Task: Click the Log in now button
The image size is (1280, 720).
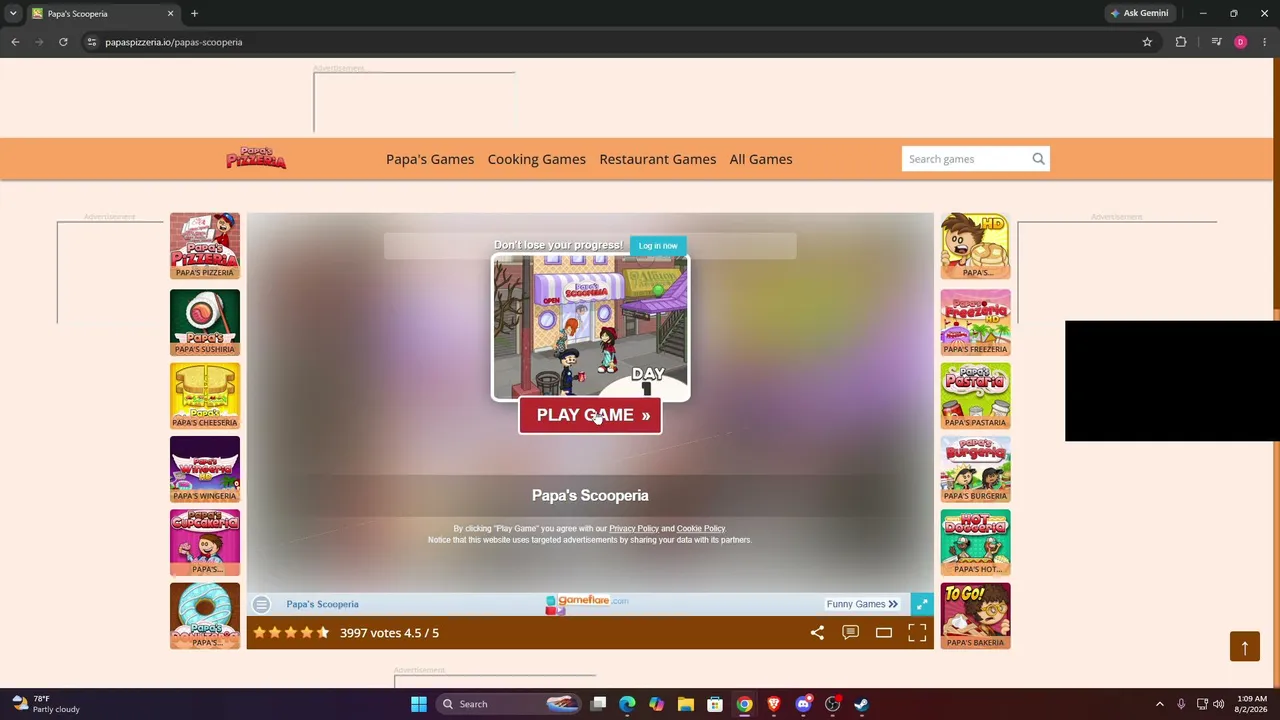Action: pos(658,245)
